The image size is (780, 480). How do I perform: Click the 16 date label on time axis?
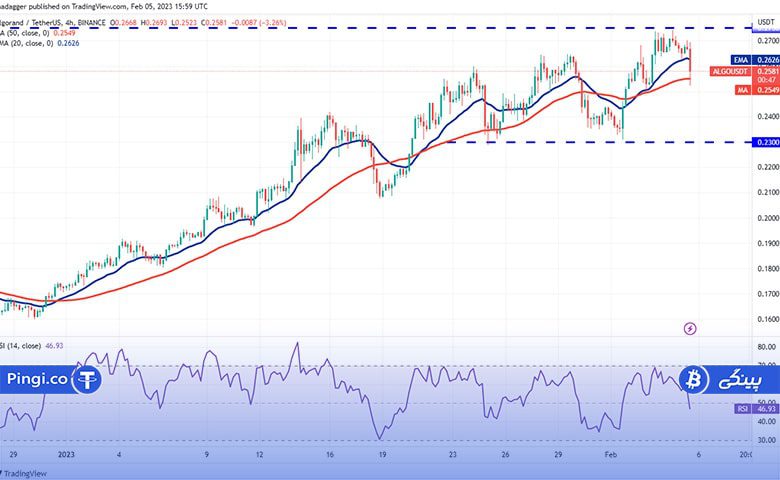coord(330,455)
